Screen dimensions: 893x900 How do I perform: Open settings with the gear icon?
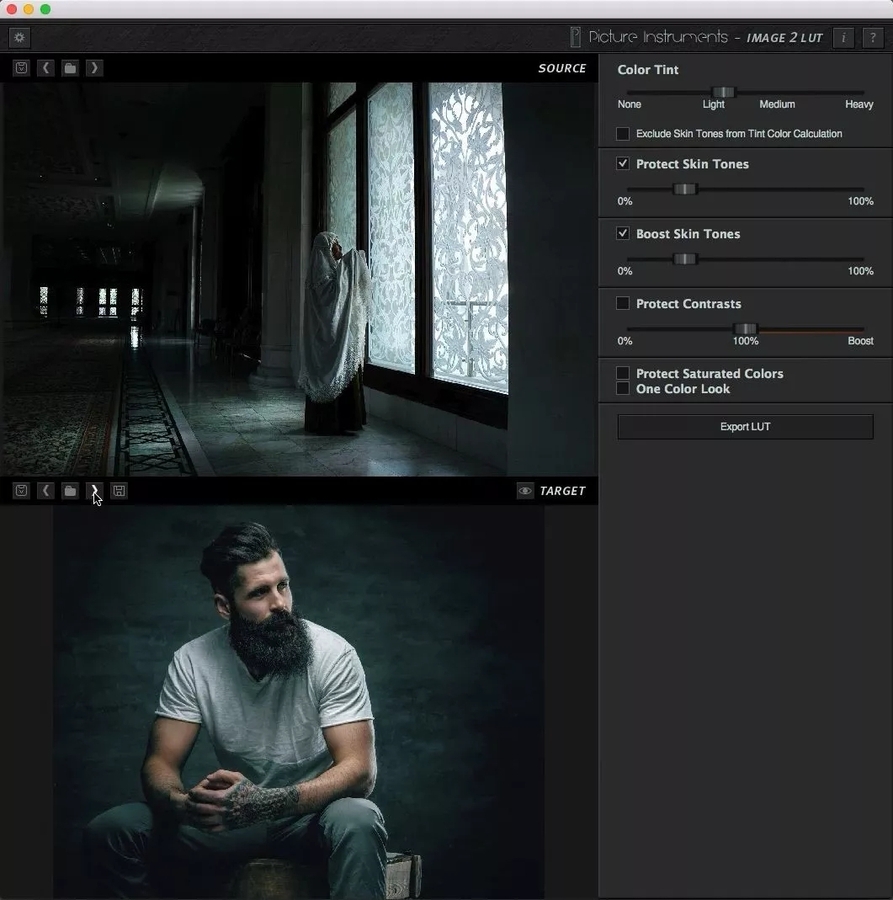coord(20,38)
